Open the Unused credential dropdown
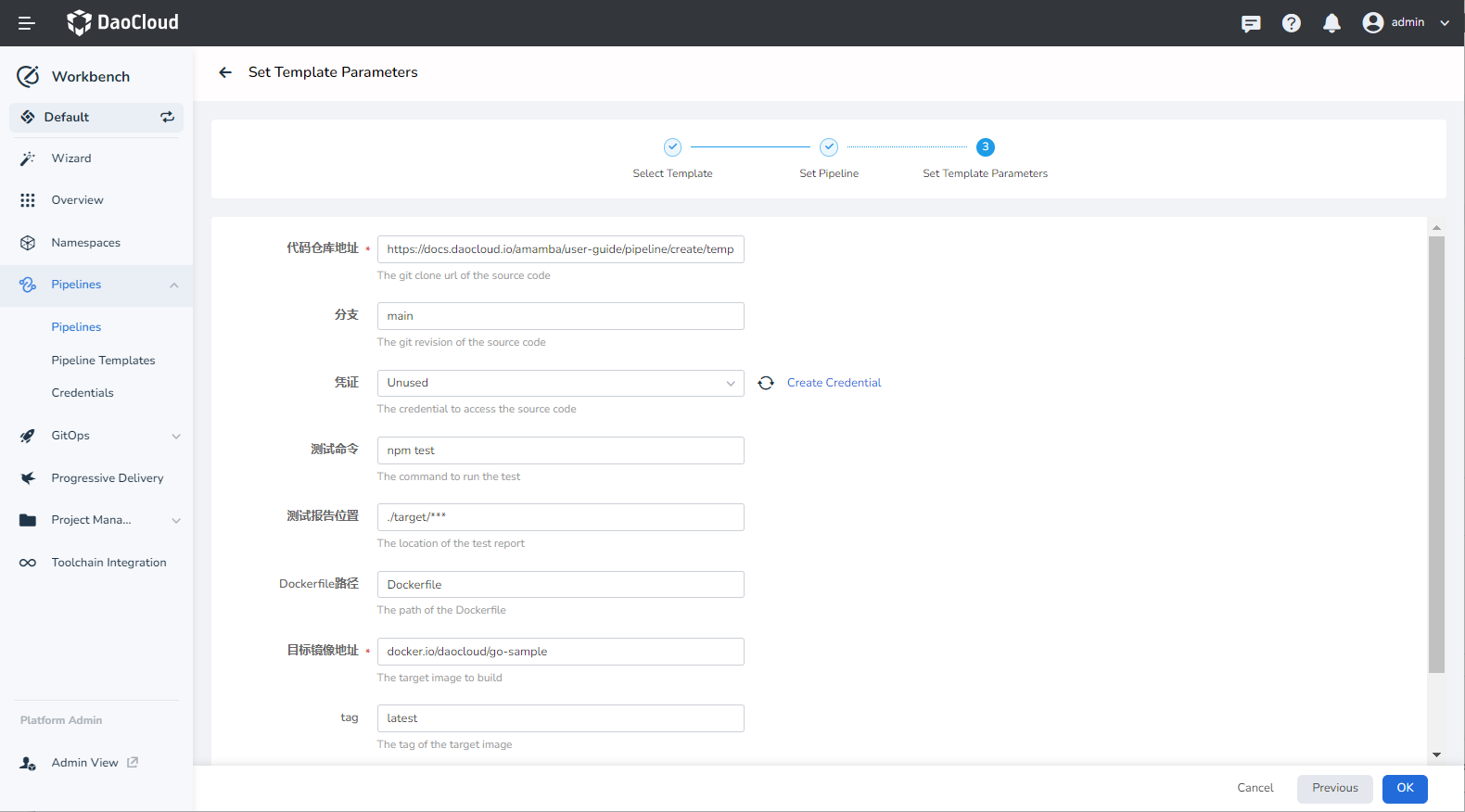Viewport: 1465px width, 812px height. pyautogui.click(x=560, y=383)
